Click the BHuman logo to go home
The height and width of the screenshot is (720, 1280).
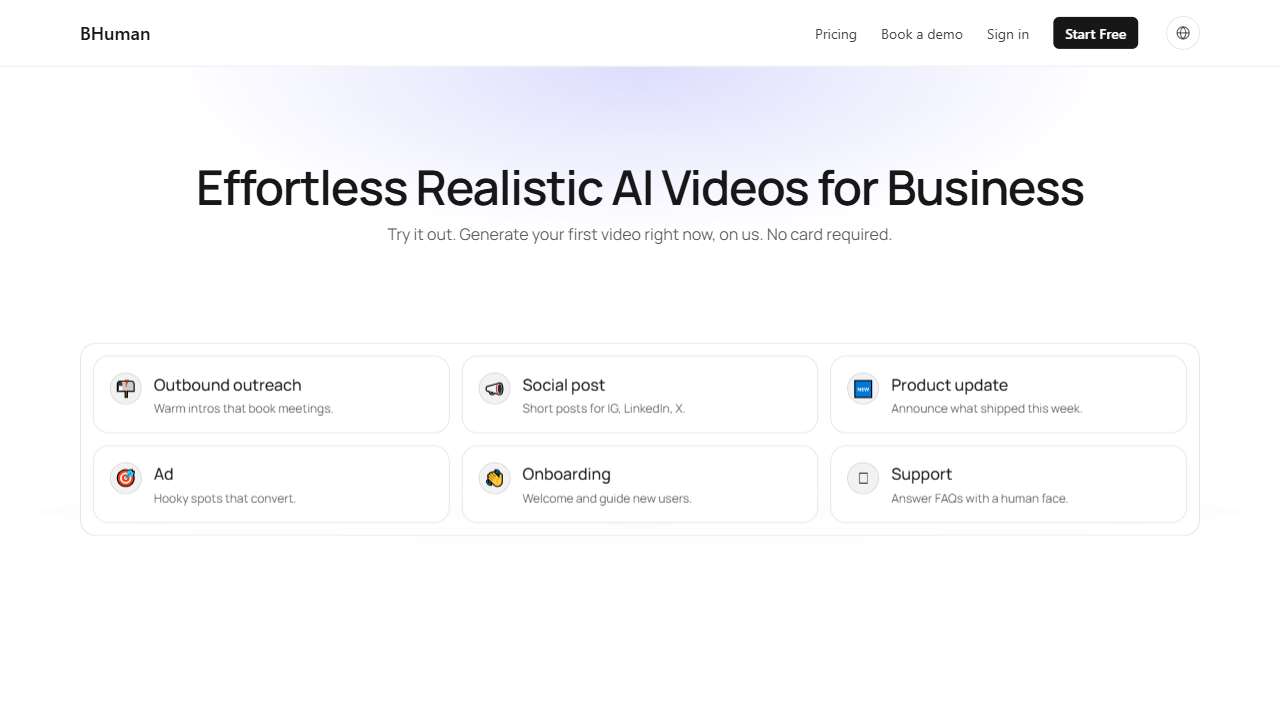(x=115, y=34)
